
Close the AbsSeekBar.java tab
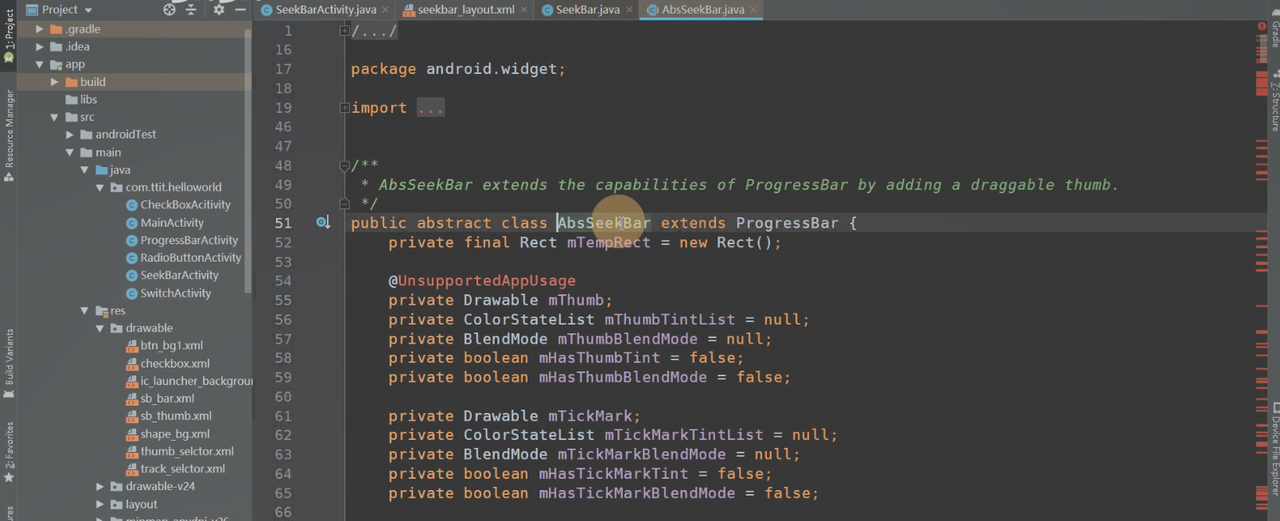pos(752,10)
